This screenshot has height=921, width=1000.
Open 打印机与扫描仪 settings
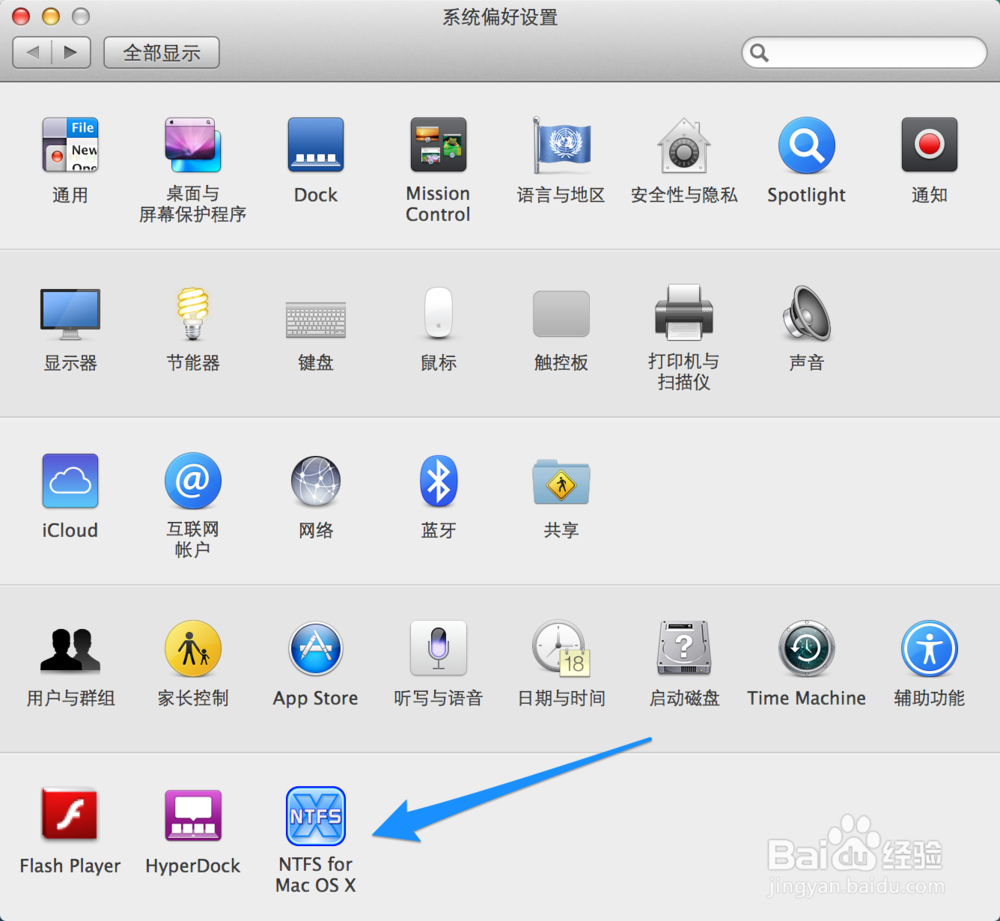(684, 314)
